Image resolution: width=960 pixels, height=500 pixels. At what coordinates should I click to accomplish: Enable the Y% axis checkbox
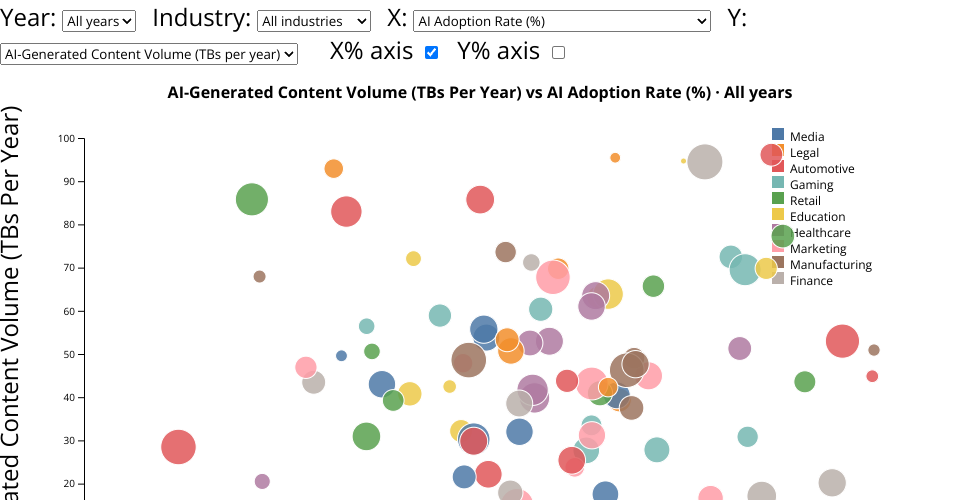tap(558, 53)
